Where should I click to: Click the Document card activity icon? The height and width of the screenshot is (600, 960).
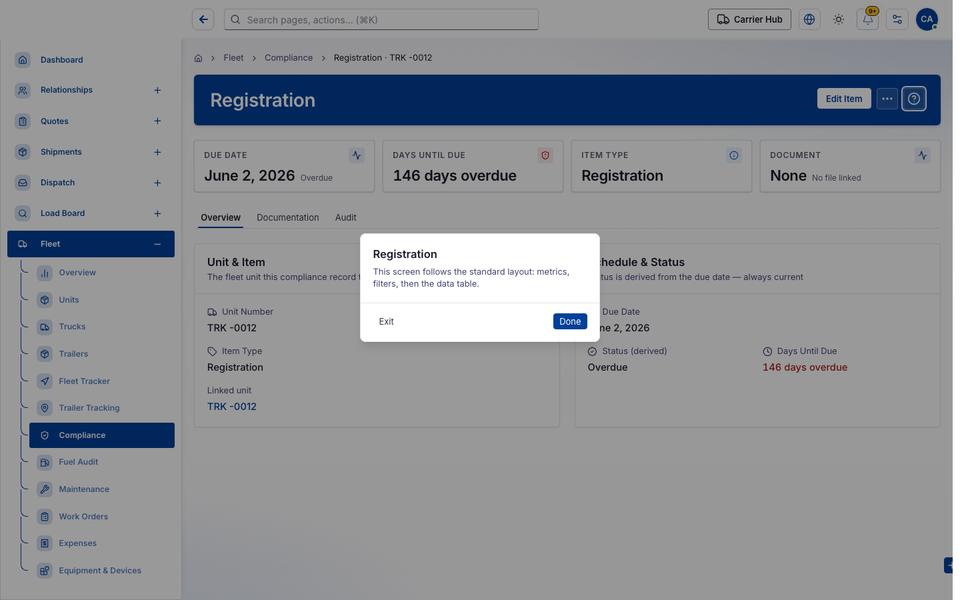pyautogui.click(x=922, y=156)
